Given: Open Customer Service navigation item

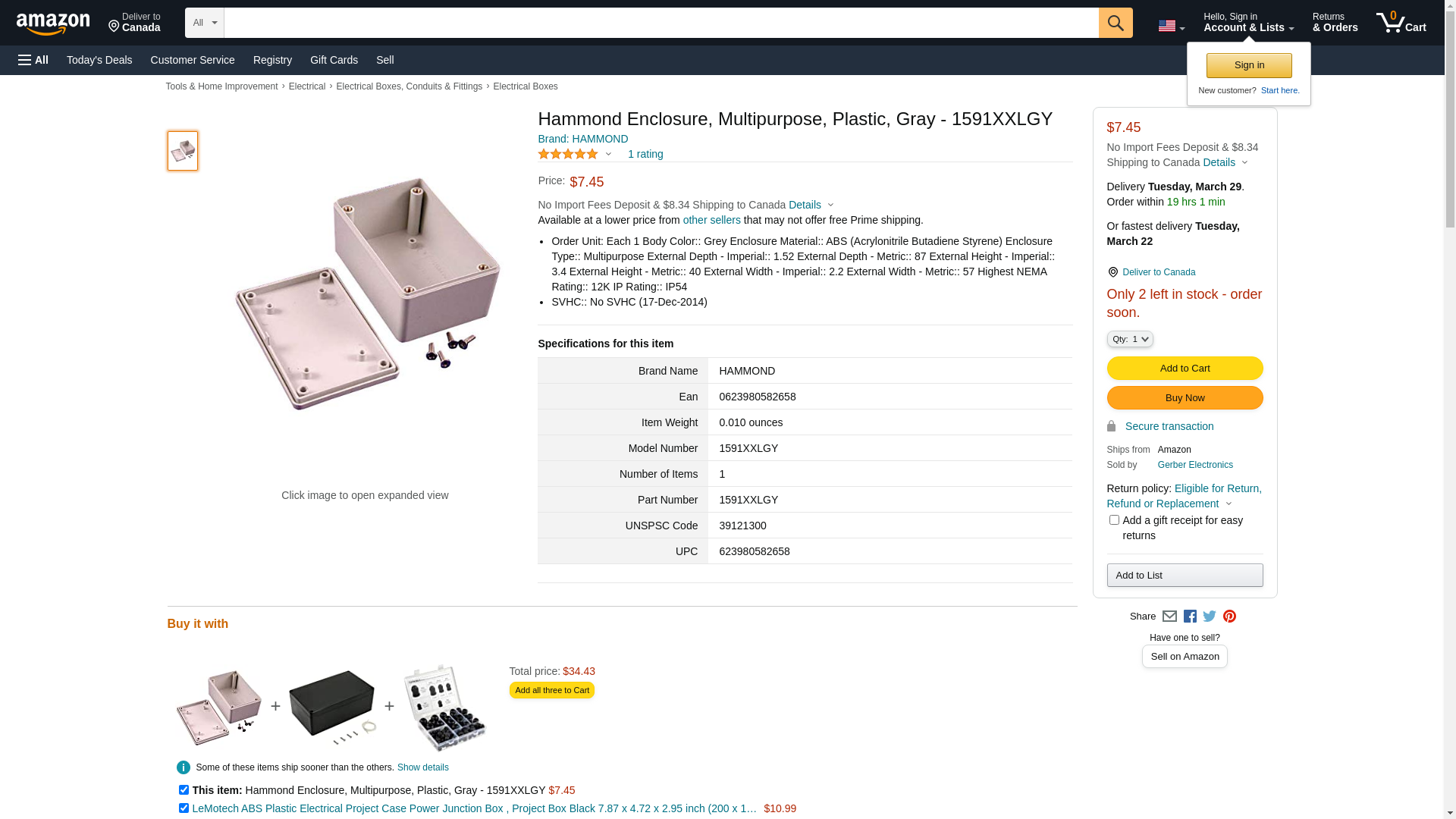Looking at the screenshot, I should pos(193,60).
